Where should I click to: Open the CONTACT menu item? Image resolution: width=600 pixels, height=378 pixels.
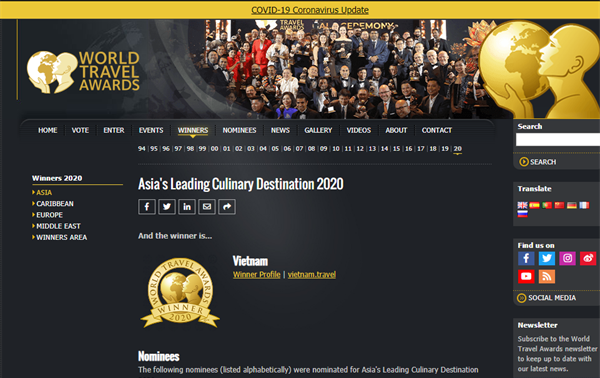pos(437,130)
